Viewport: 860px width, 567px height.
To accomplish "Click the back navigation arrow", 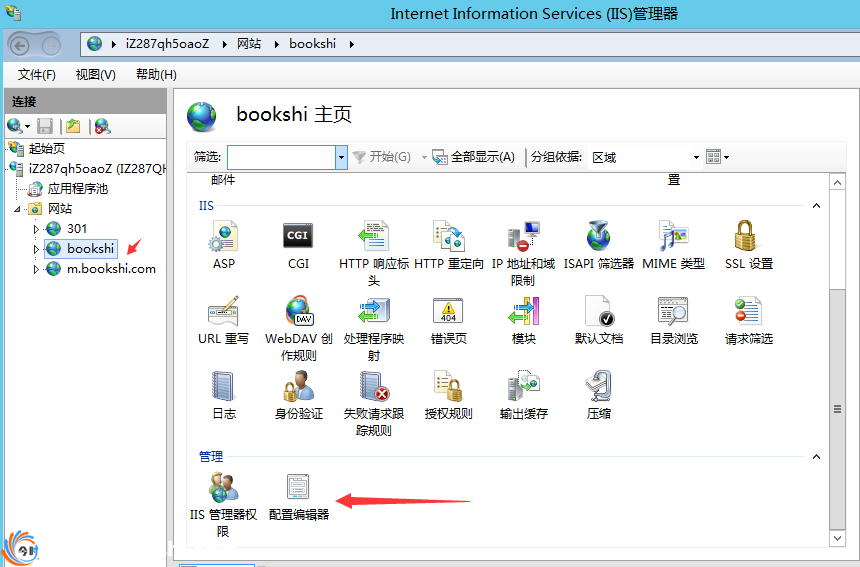I will [x=20, y=45].
